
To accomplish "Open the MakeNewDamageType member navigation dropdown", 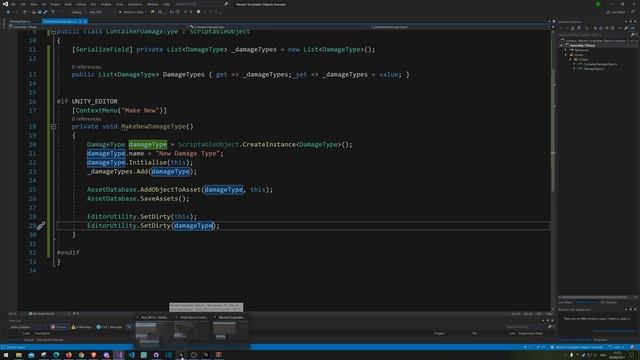I will click(x=460, y=27).
